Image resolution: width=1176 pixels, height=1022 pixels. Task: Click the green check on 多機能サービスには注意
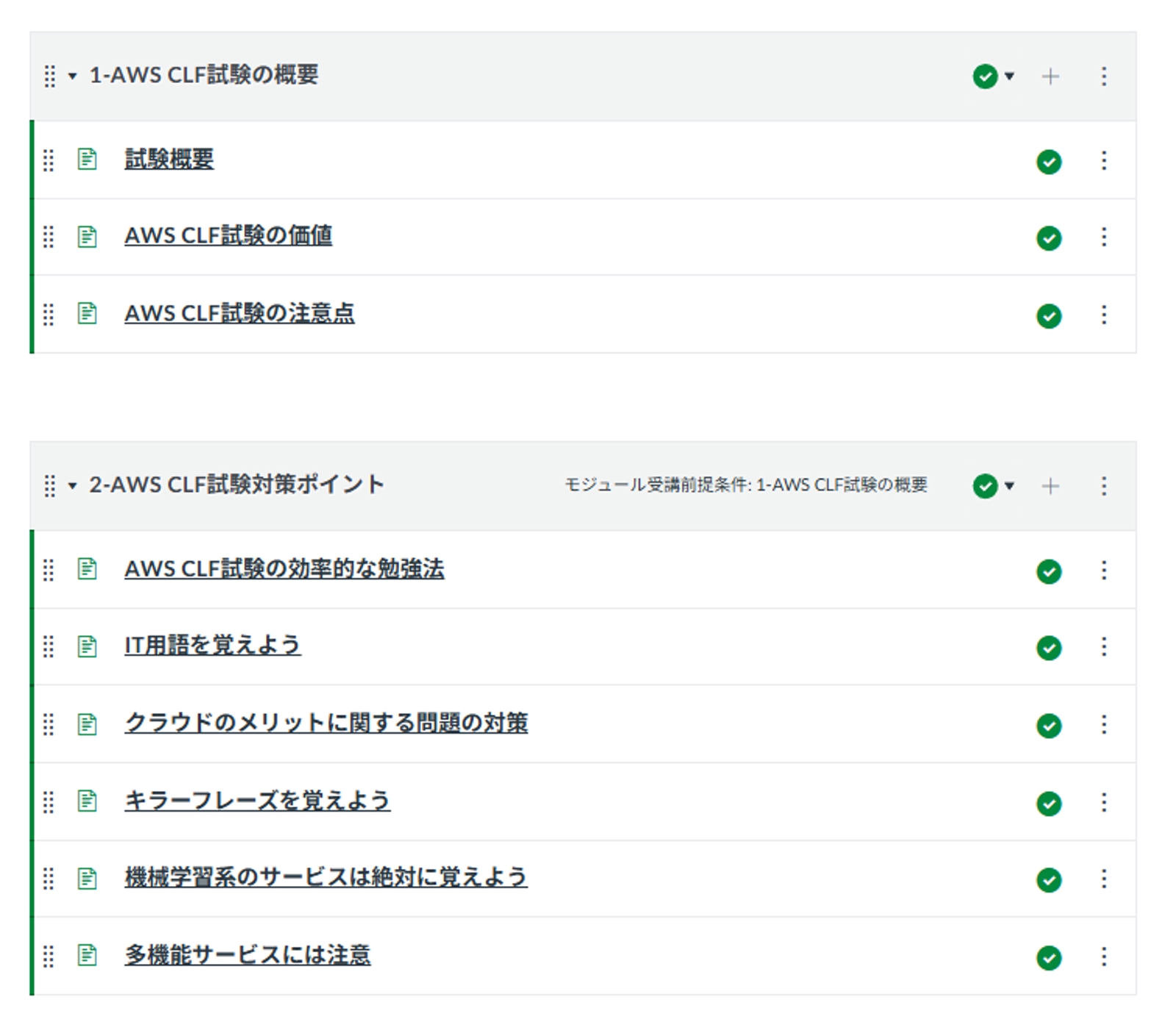[1049, 956]
